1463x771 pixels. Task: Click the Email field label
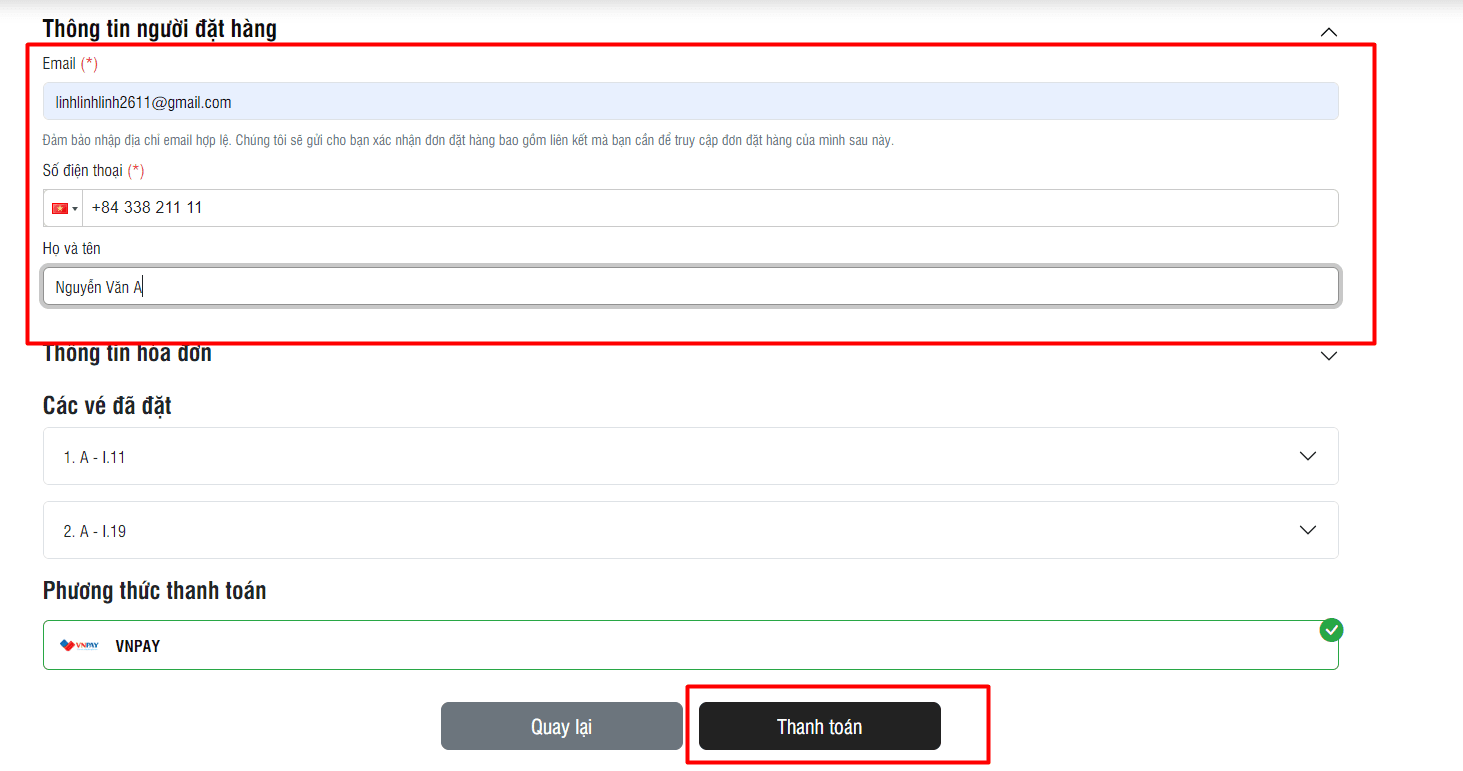(59, 64)
